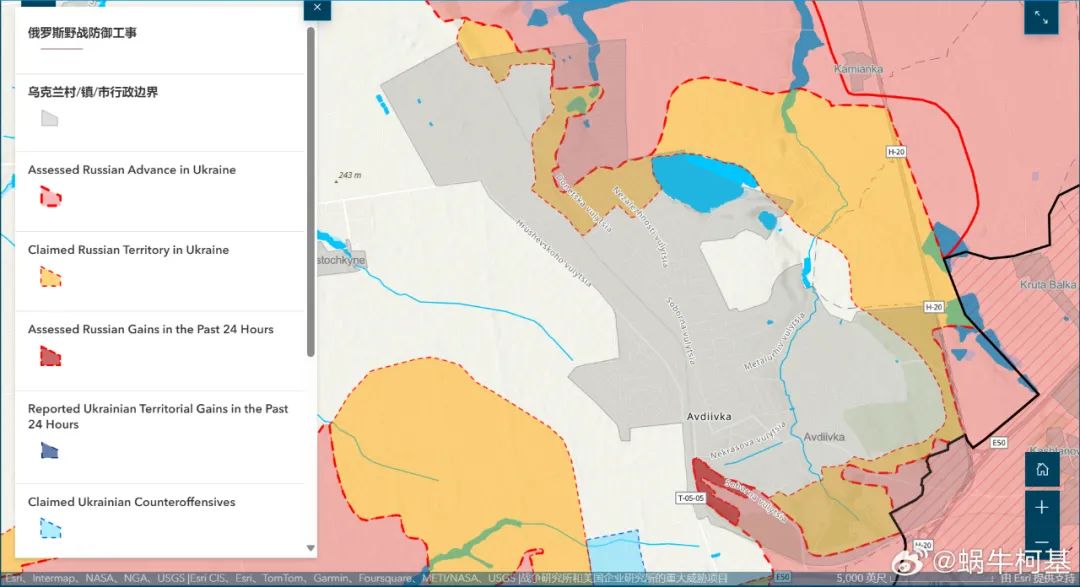Viewport: 1080px width, 587px height.
Task: Click the 乌克兰村/镇/市行政边界 legend heading
Action: (x=92, y=92)
